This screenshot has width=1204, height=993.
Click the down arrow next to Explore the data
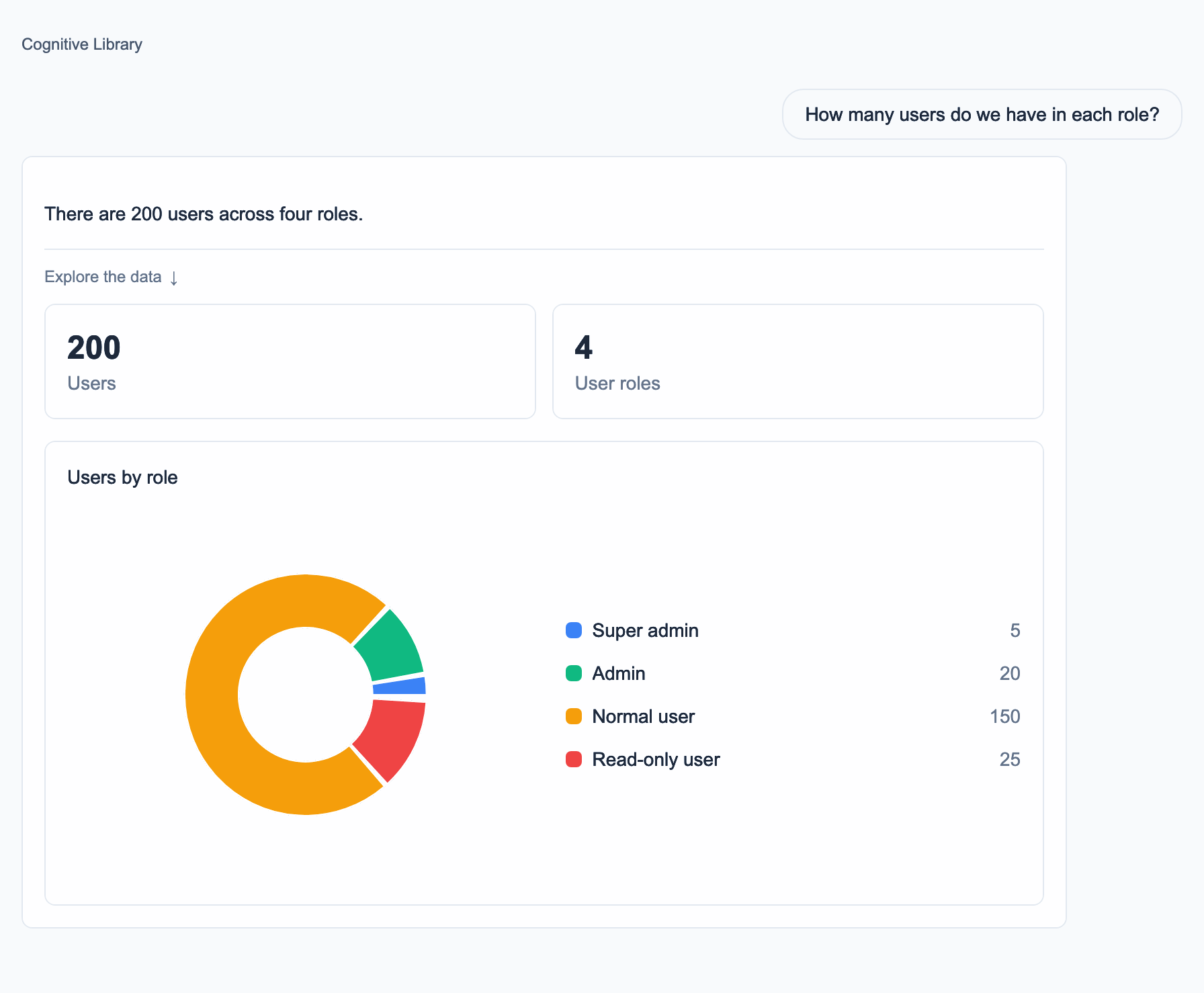point(174,277)
